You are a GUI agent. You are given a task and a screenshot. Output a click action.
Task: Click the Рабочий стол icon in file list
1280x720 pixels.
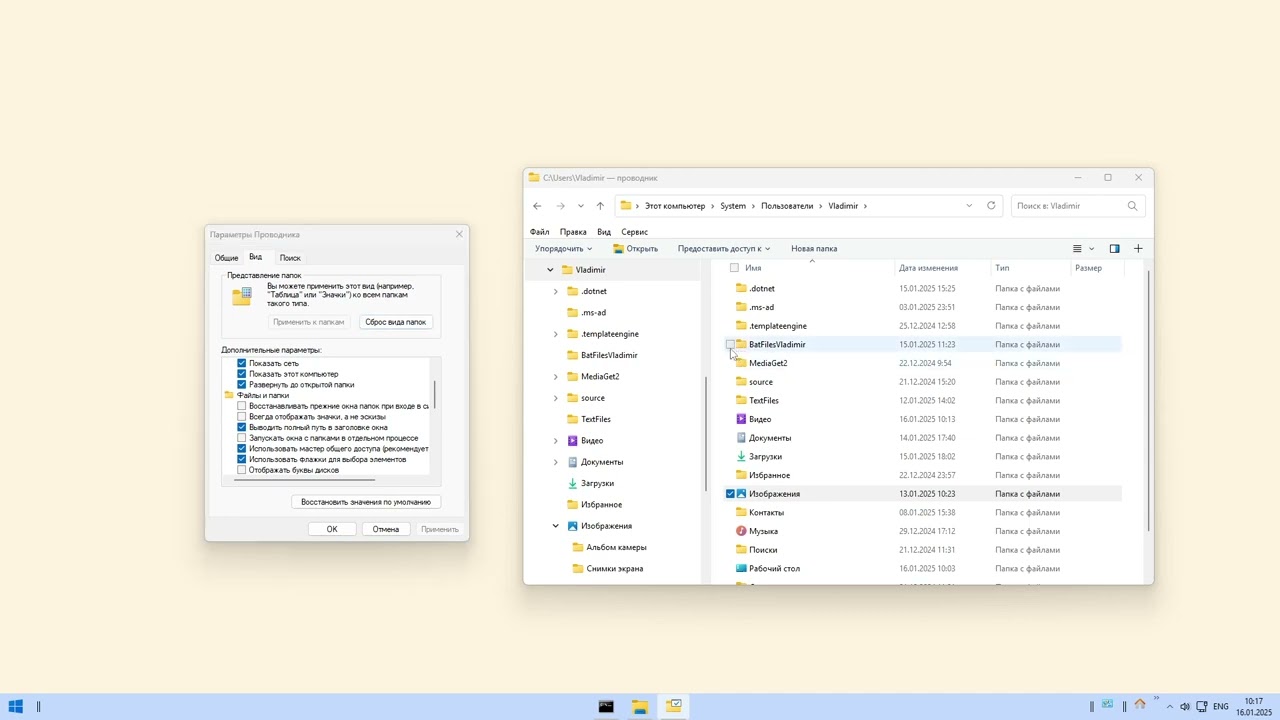pos(741,569)
